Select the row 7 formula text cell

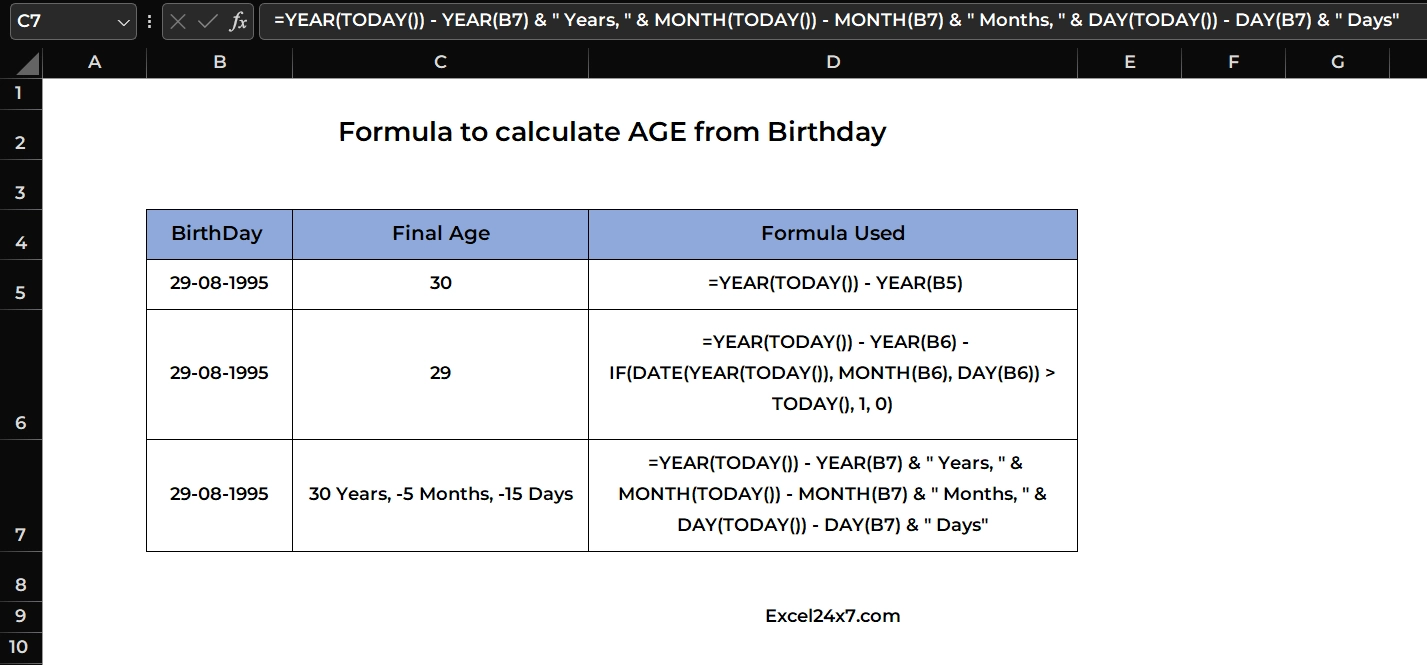click(x=833, y=495)
